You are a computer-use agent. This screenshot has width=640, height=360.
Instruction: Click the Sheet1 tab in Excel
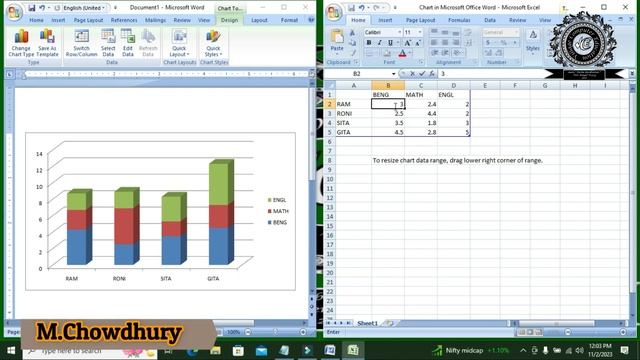[368, 323]
